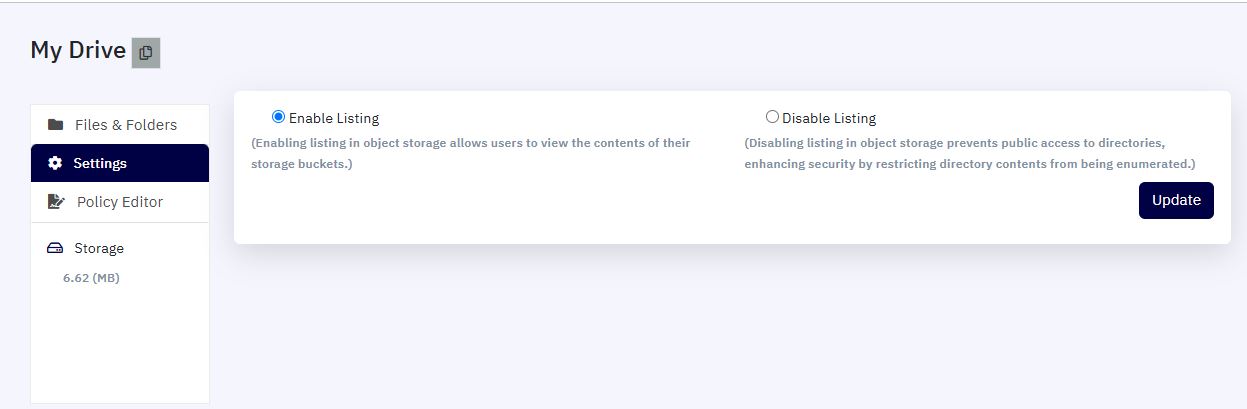Click the My Drive heading

pos(78,50)
